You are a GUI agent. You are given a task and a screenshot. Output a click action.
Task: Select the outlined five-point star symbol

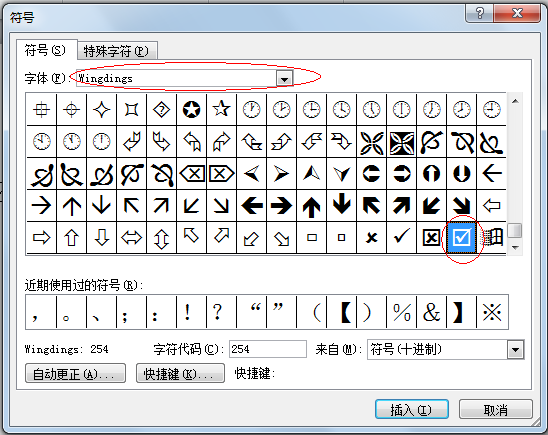222,109
